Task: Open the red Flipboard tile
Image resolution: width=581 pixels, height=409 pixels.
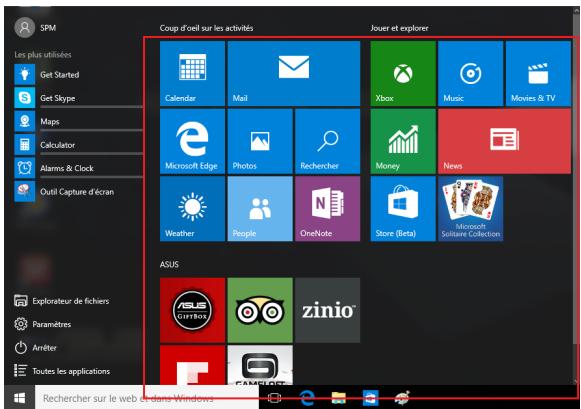Action: [192, 365]
